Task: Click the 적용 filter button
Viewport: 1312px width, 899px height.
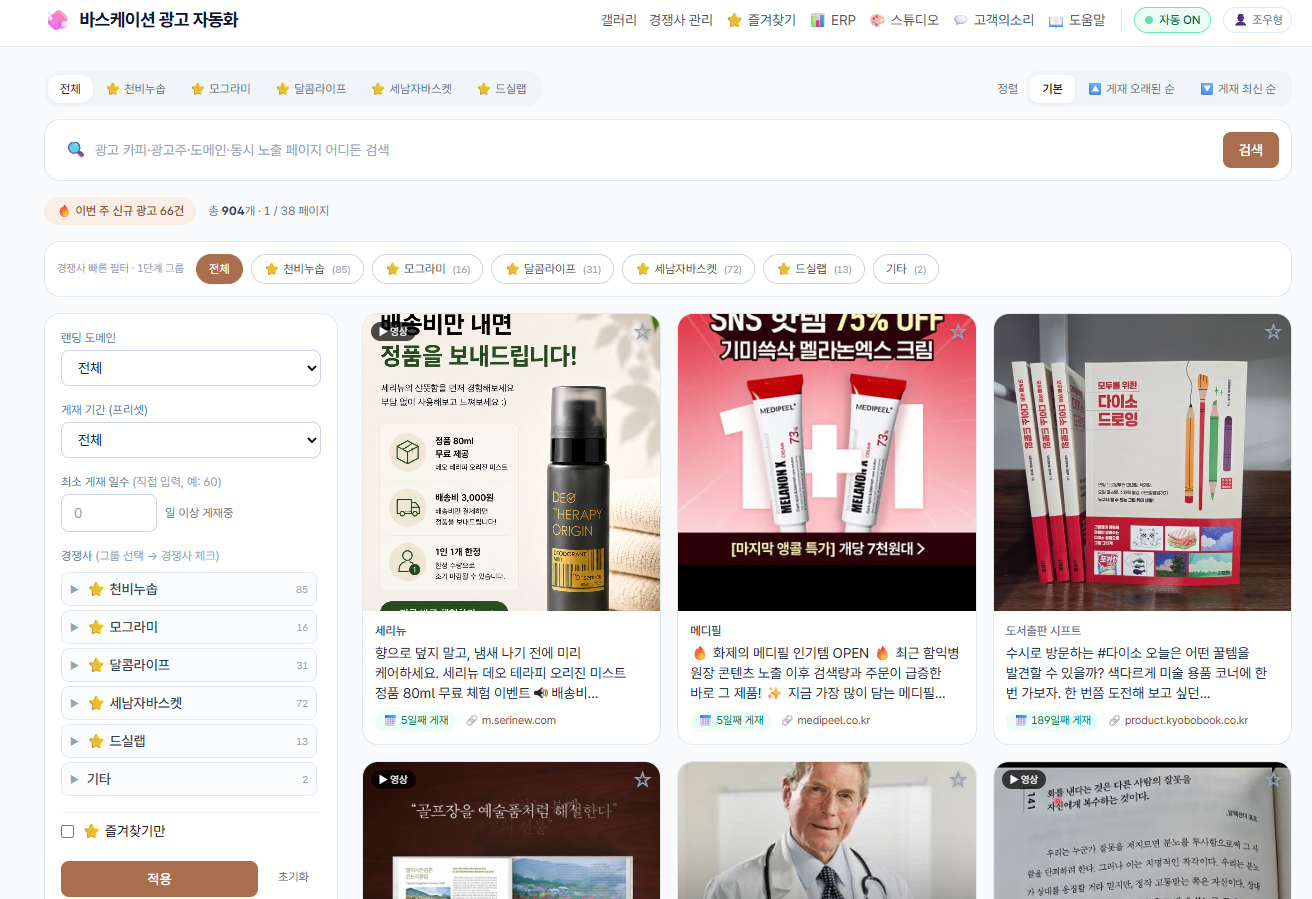Action: pyautogui.click(x=159, y=879)
